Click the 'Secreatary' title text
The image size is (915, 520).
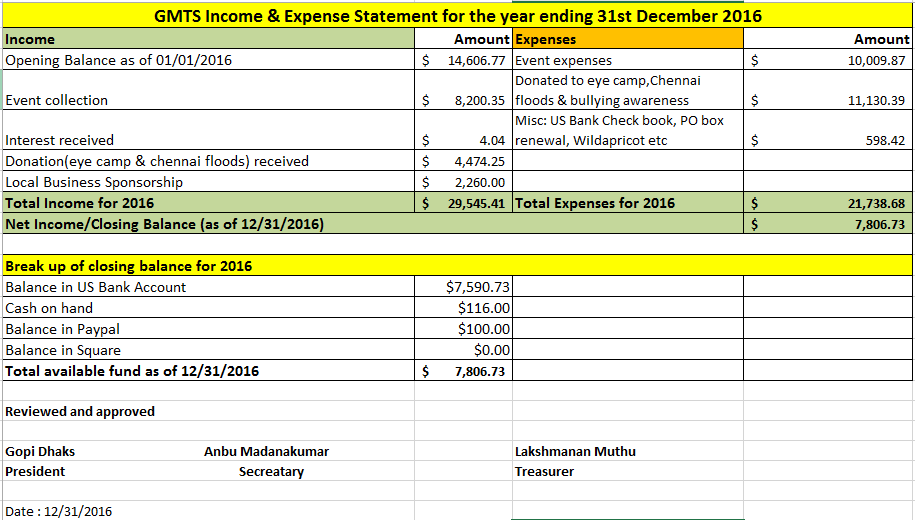click(271, 472)
